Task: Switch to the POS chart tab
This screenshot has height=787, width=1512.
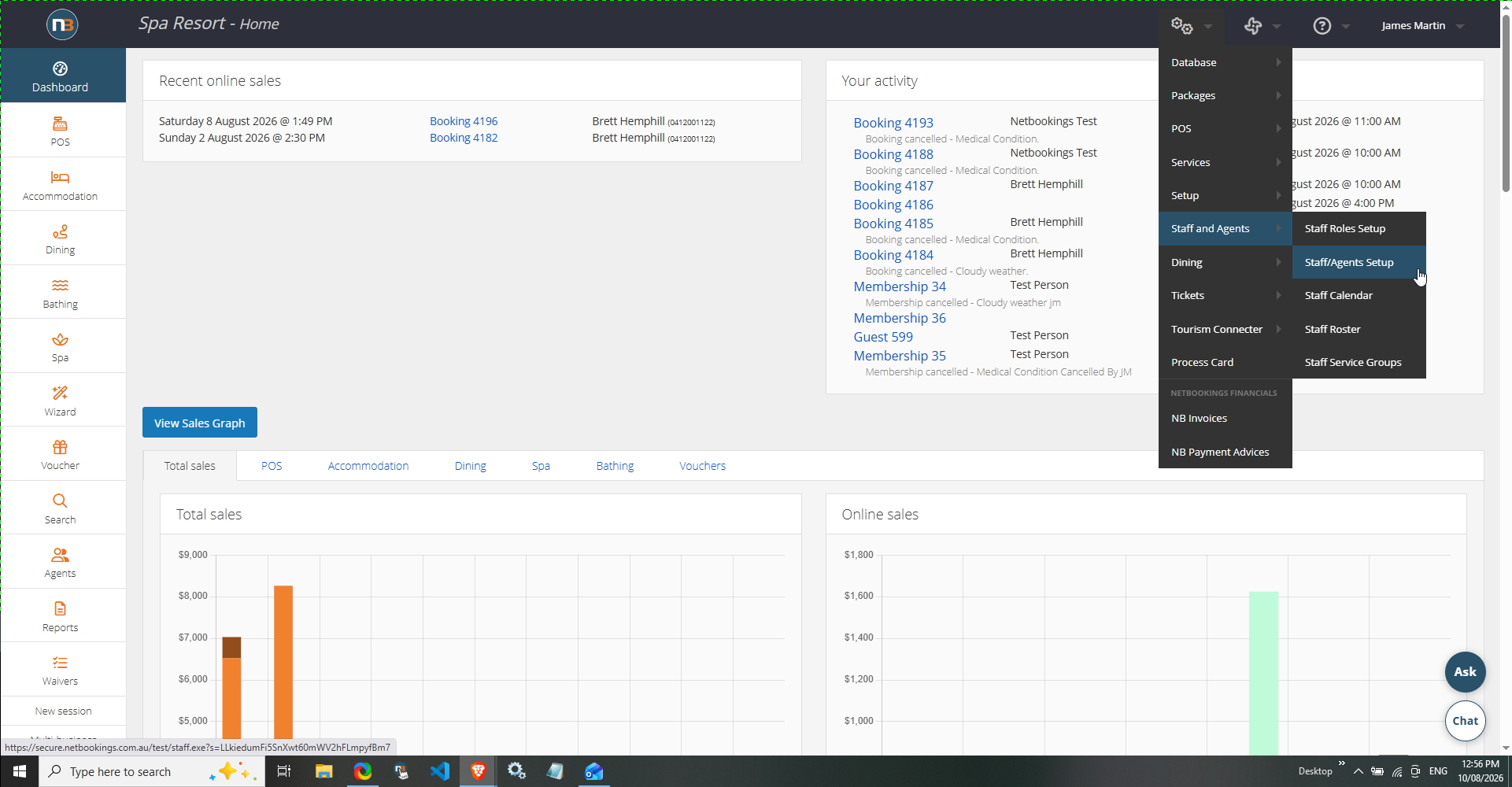Action: coord(272,466)
